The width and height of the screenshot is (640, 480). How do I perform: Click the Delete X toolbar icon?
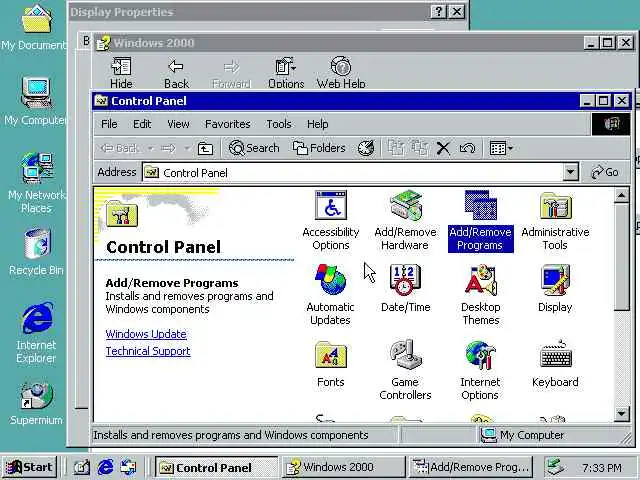(443, 148)
